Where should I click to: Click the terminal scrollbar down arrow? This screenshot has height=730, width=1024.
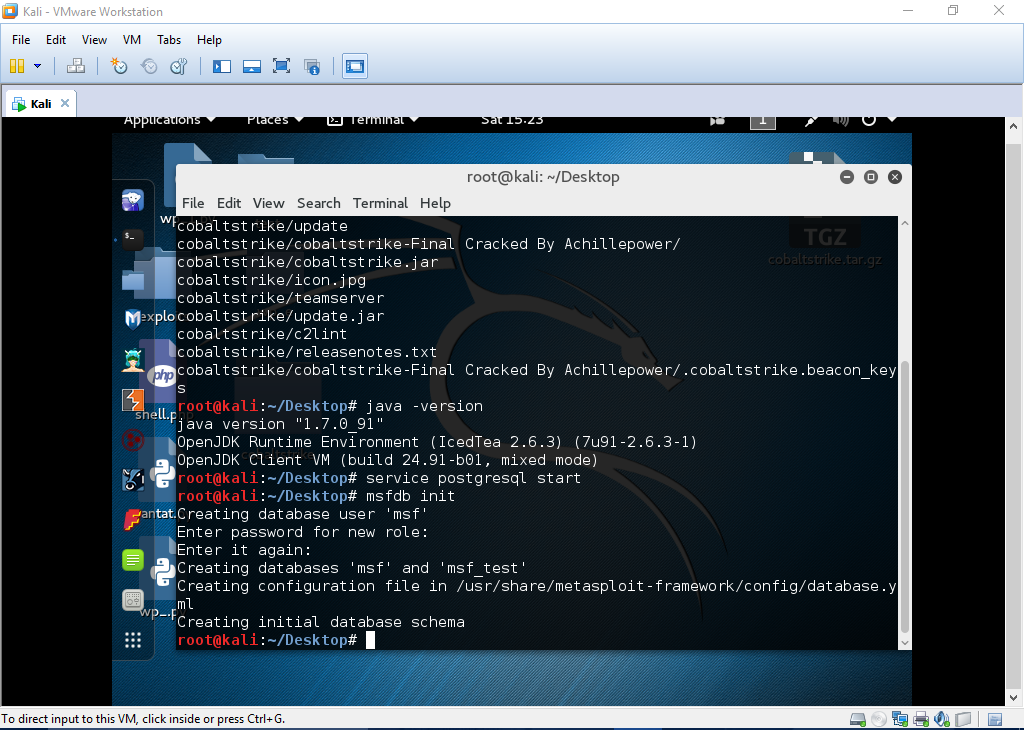904,643
